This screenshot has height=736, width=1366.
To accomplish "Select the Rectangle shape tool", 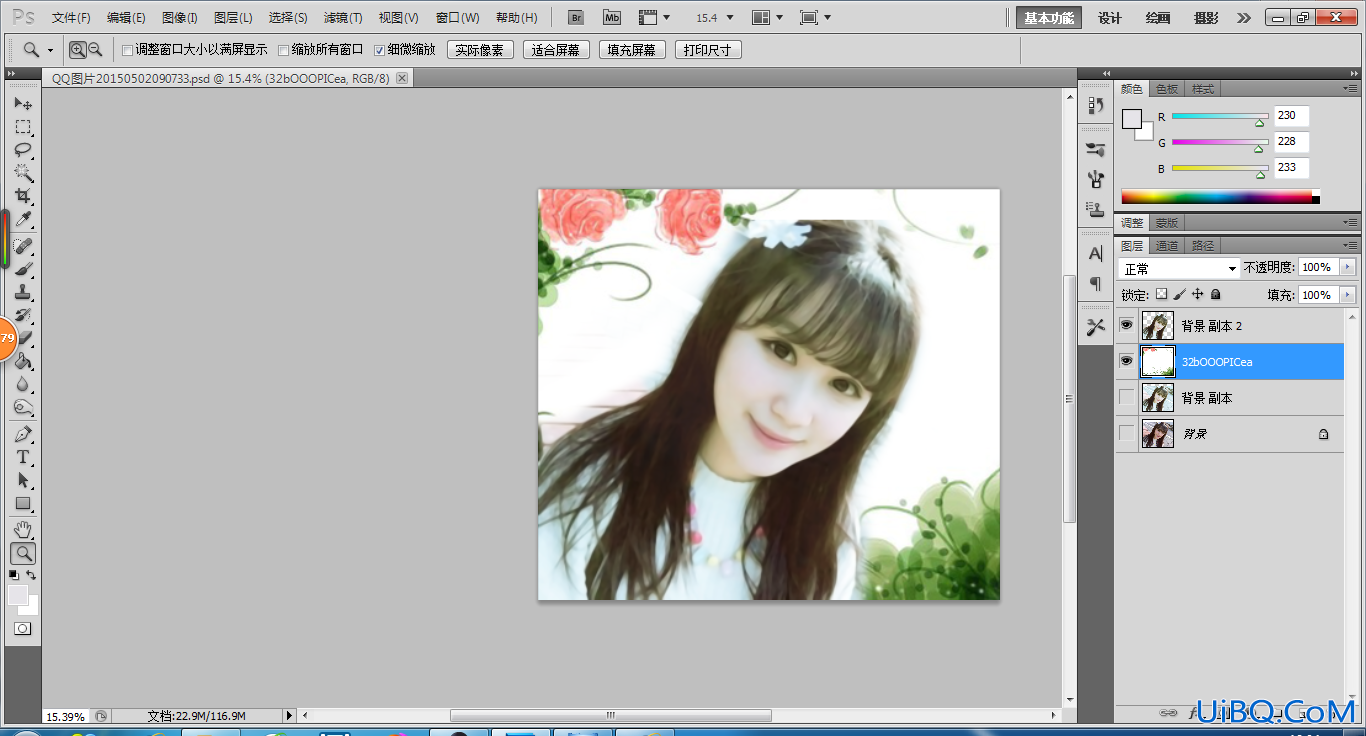I will coord(23,503).
